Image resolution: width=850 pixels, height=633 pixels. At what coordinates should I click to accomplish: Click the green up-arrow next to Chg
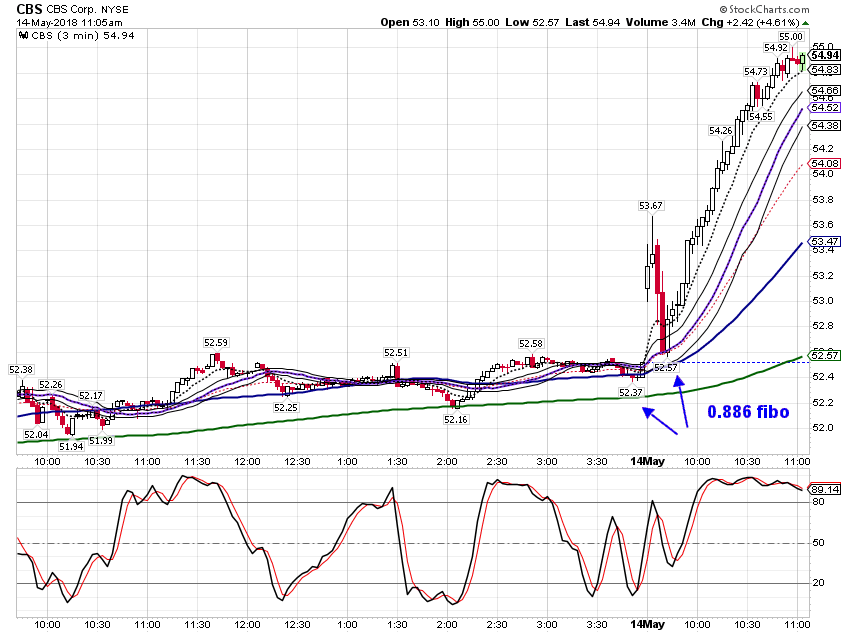(x=805, y=23)
